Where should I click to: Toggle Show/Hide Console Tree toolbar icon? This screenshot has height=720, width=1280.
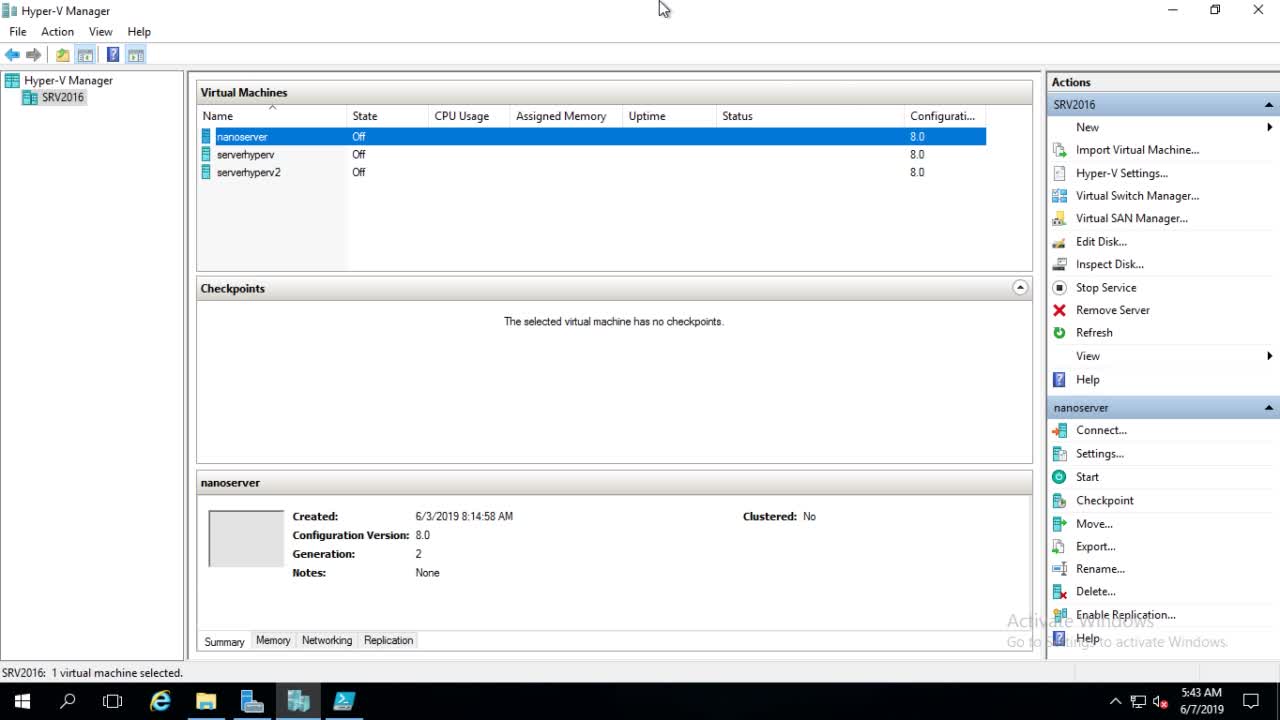86,55
